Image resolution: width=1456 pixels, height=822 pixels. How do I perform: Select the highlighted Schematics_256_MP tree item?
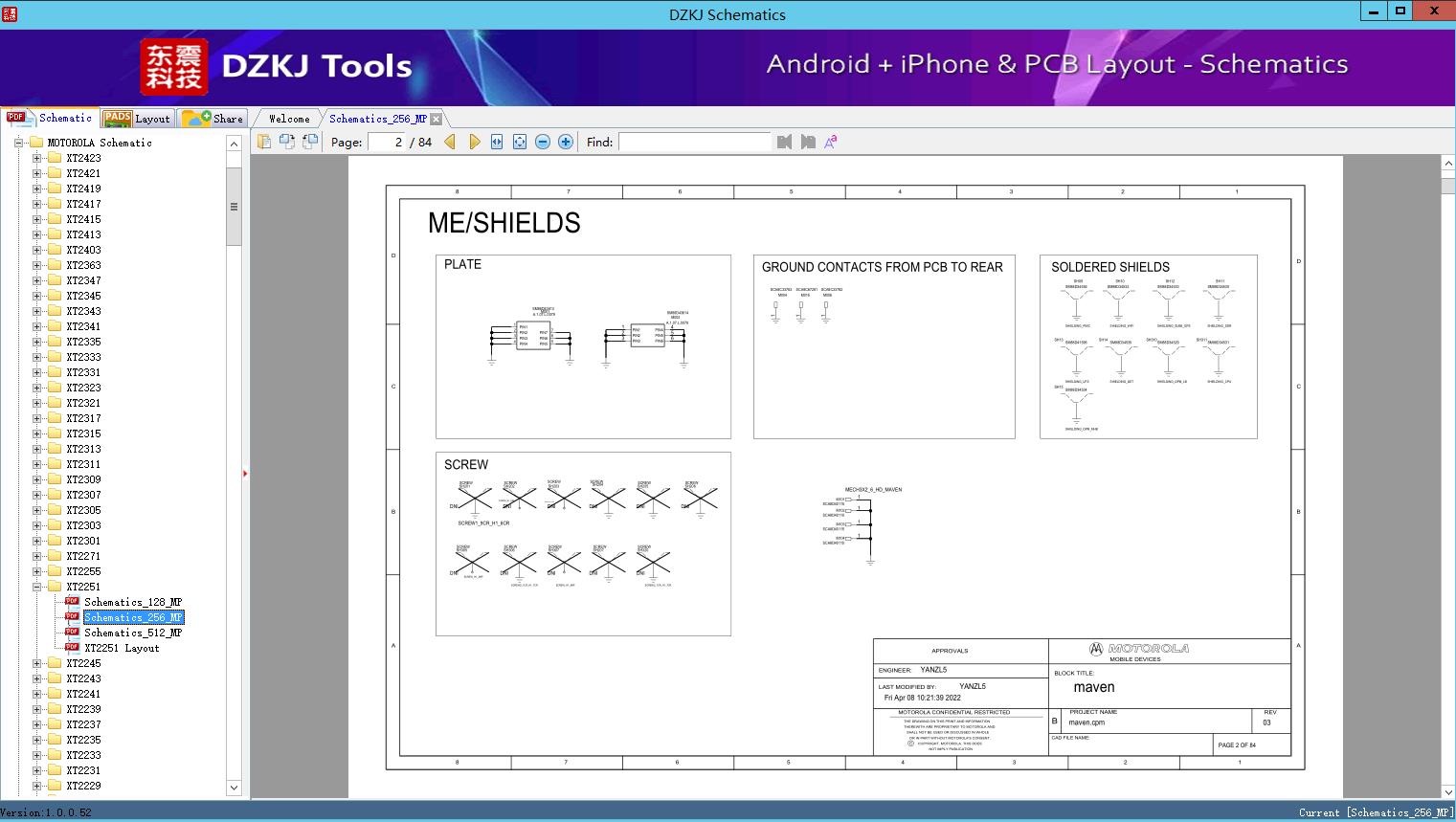(x=133, y=617)
